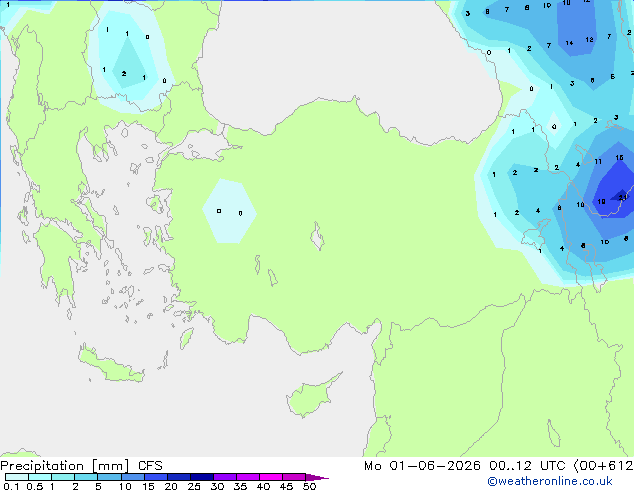Click the '11' precipitation value on the map
Screen dimensions: 634x490
(598, 162)
